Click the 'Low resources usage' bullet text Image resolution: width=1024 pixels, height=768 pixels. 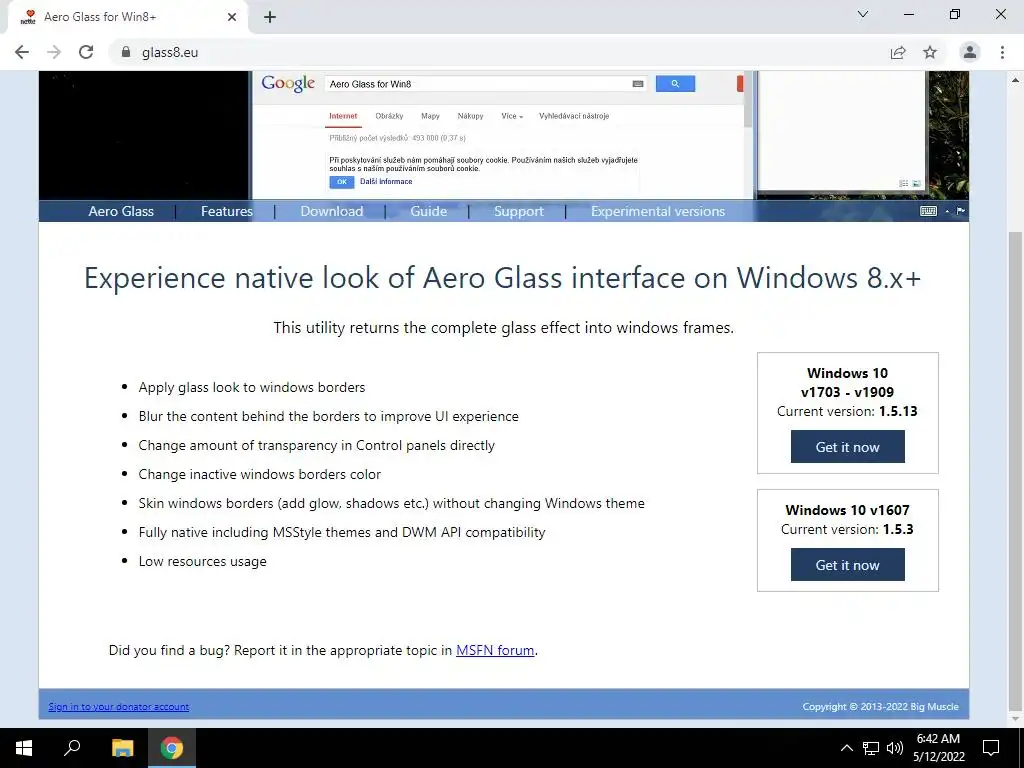(202, 562)
